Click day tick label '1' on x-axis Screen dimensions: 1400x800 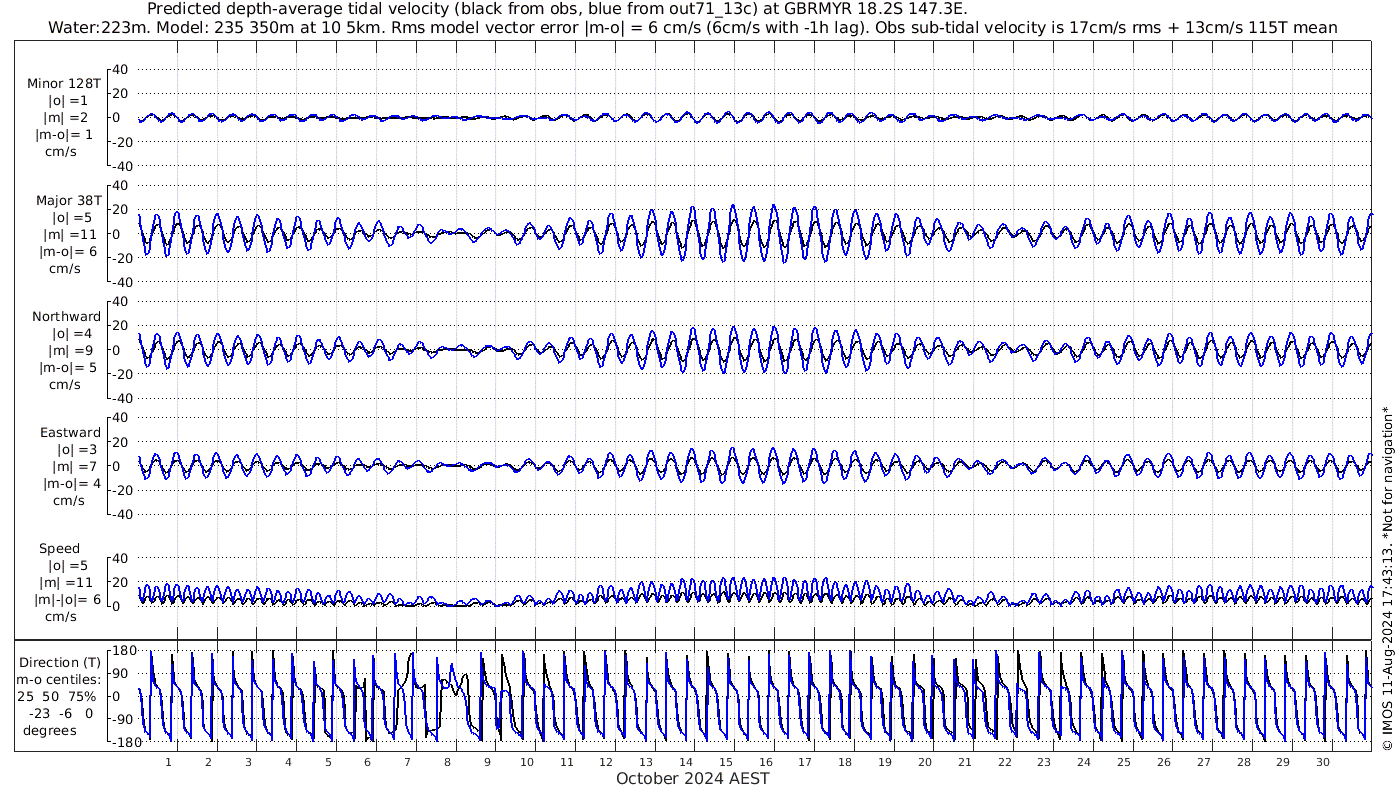pyautogui.click(x=168, y=761)
